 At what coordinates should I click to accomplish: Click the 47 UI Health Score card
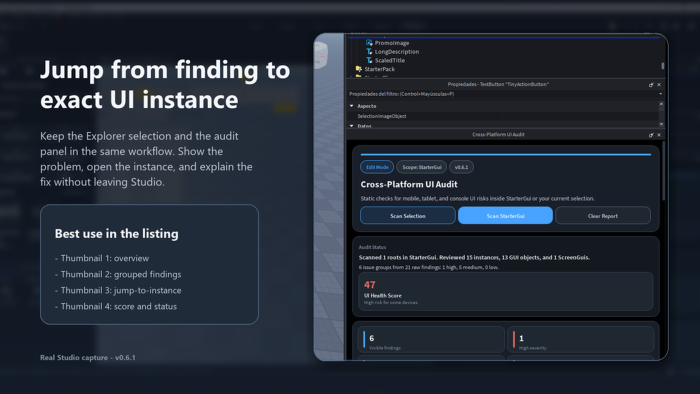click(506, 292)
